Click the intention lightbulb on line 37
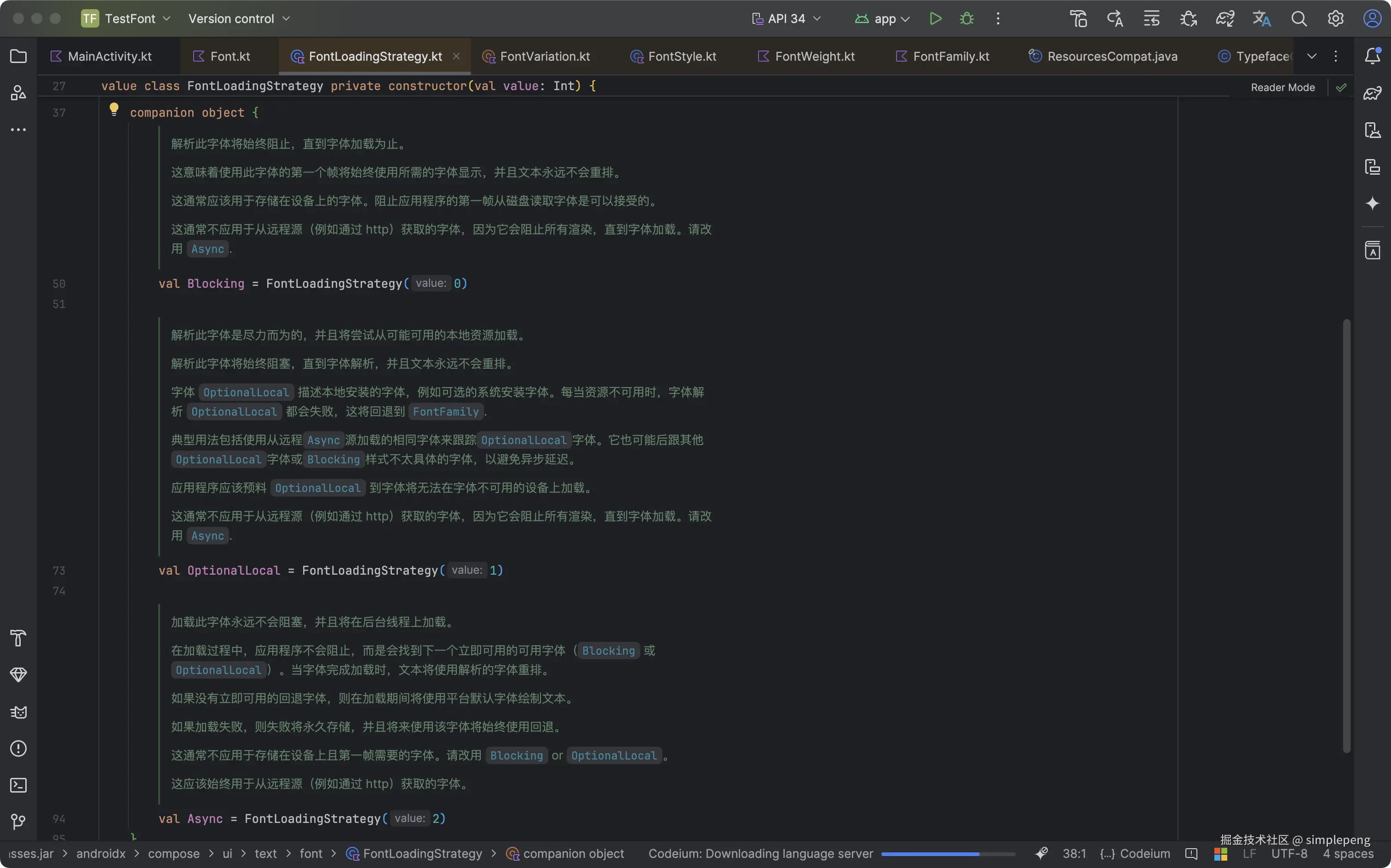 pyautogui.click(x=114, y=109)
